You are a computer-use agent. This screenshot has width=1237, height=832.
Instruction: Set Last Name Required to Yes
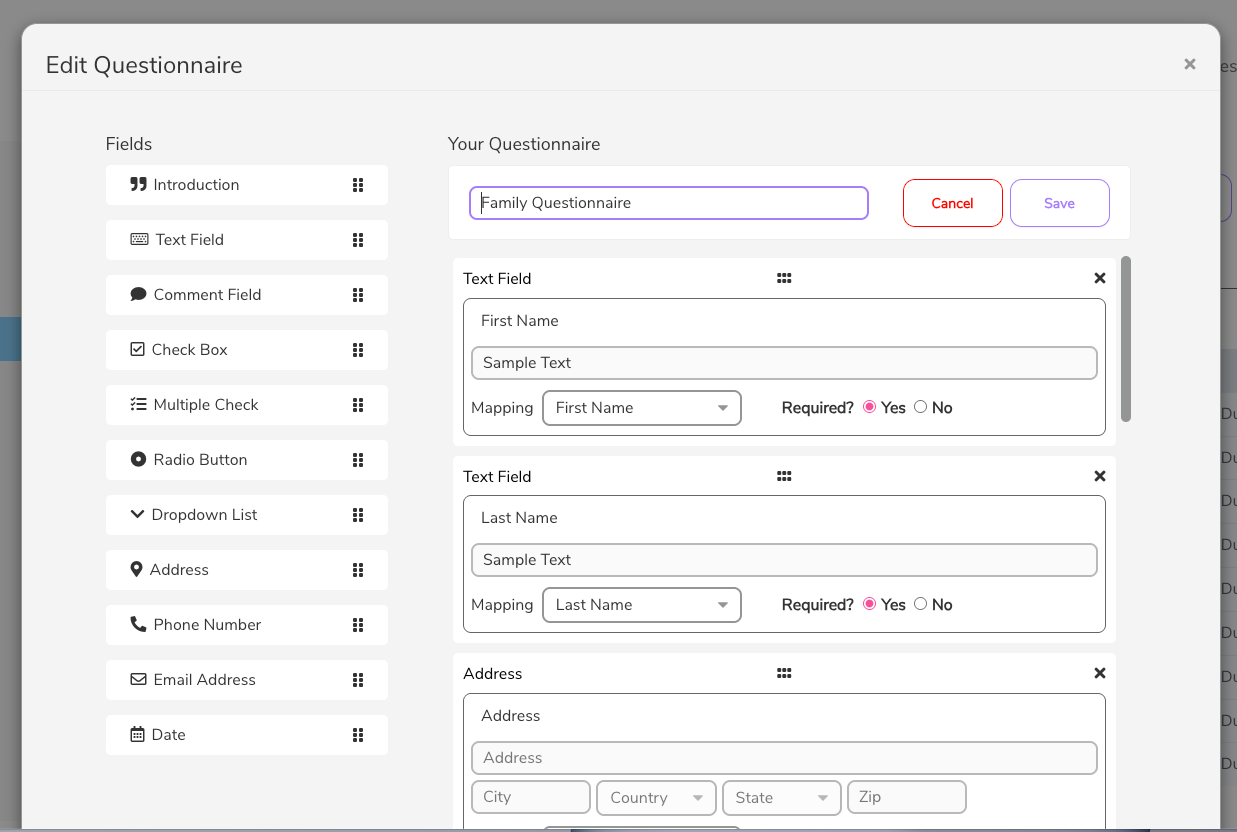869,604
